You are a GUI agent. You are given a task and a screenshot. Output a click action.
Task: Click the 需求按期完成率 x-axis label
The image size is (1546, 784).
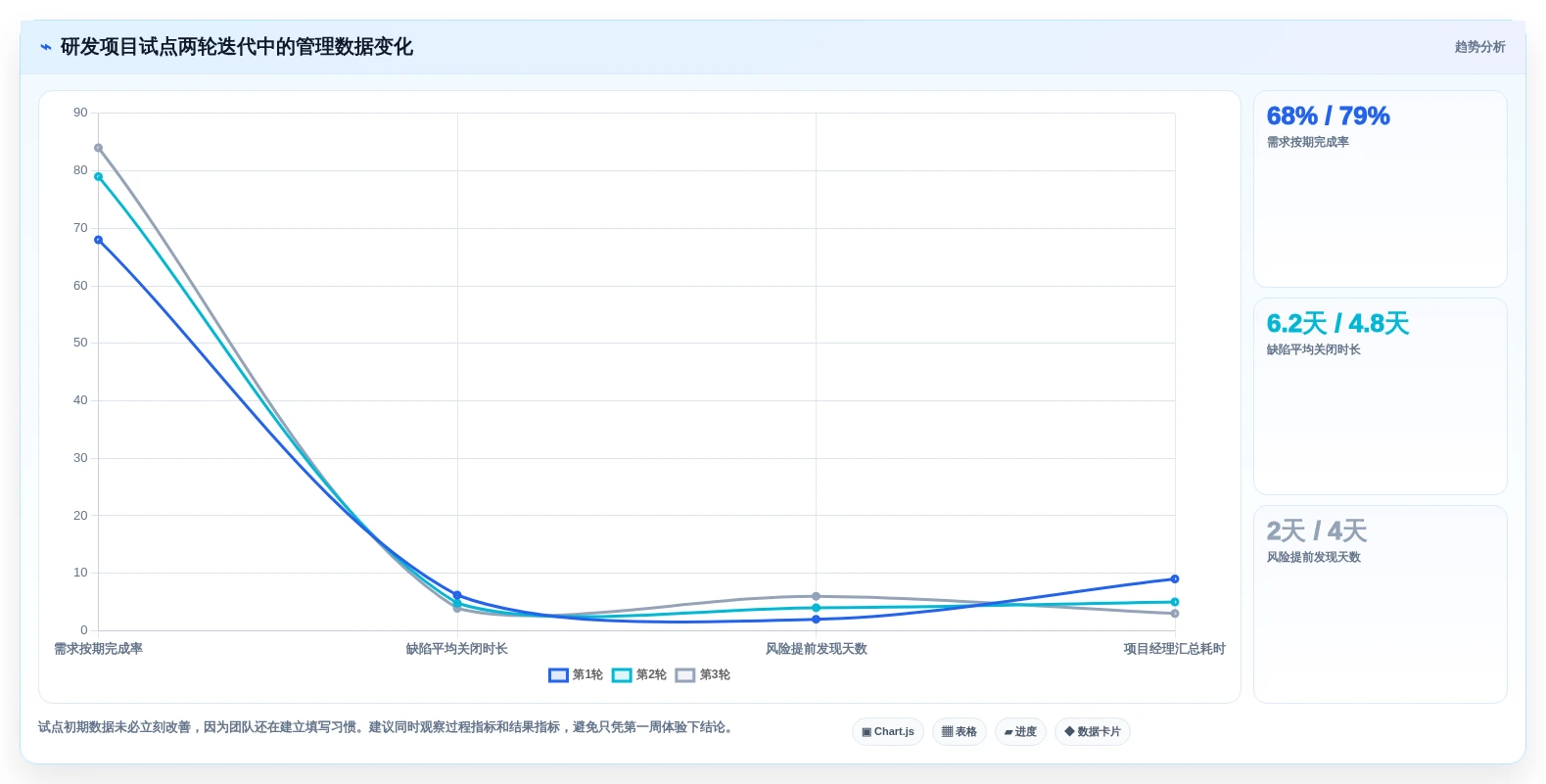pyautogui.click(x=98, y=649)
